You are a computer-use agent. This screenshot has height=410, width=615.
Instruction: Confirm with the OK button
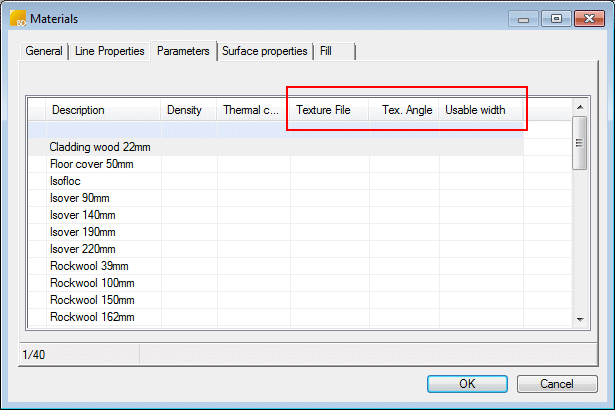[x=467, y=384]
